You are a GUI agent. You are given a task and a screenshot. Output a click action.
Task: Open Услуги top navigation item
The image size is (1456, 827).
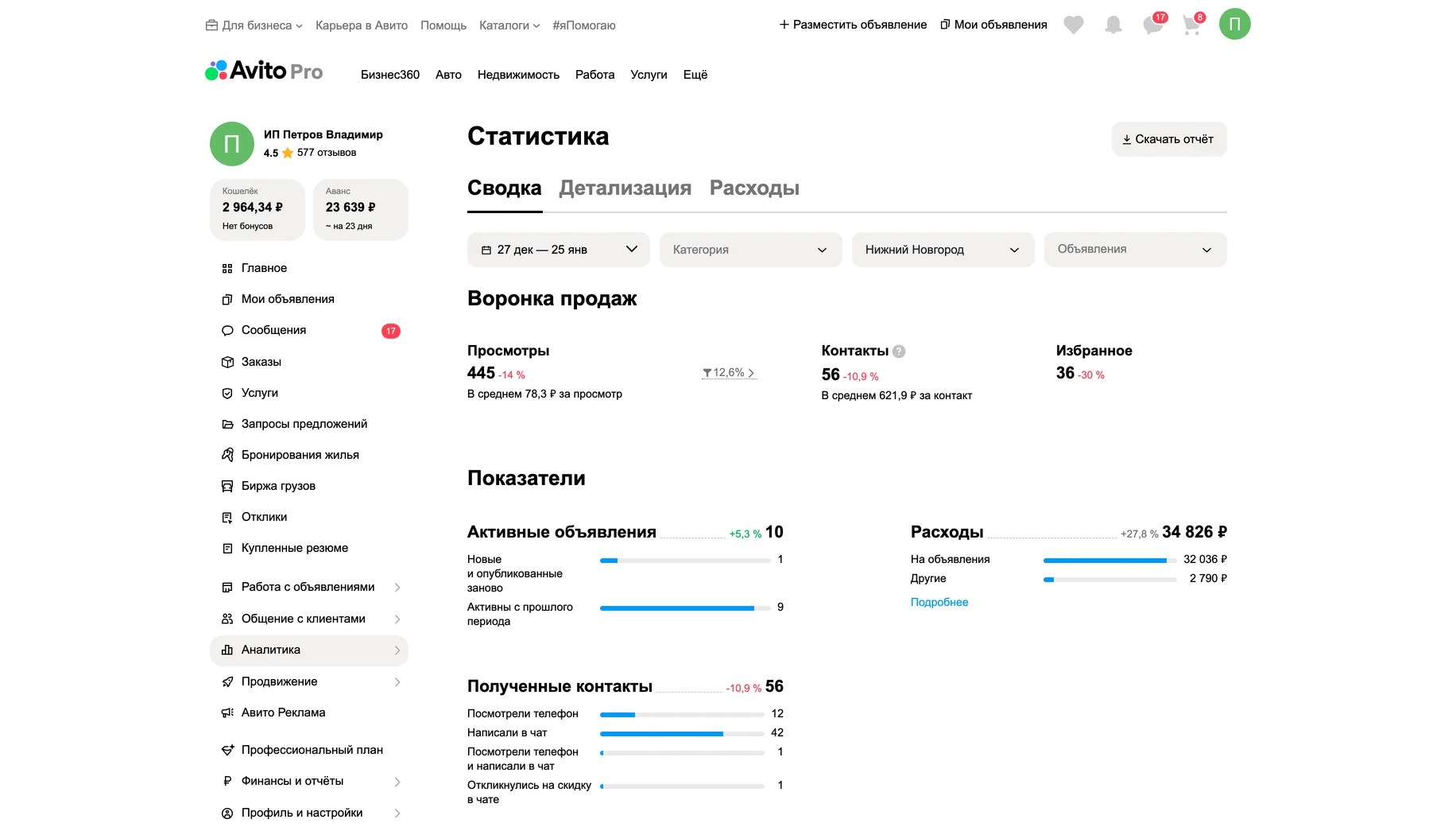coord(649,75)
